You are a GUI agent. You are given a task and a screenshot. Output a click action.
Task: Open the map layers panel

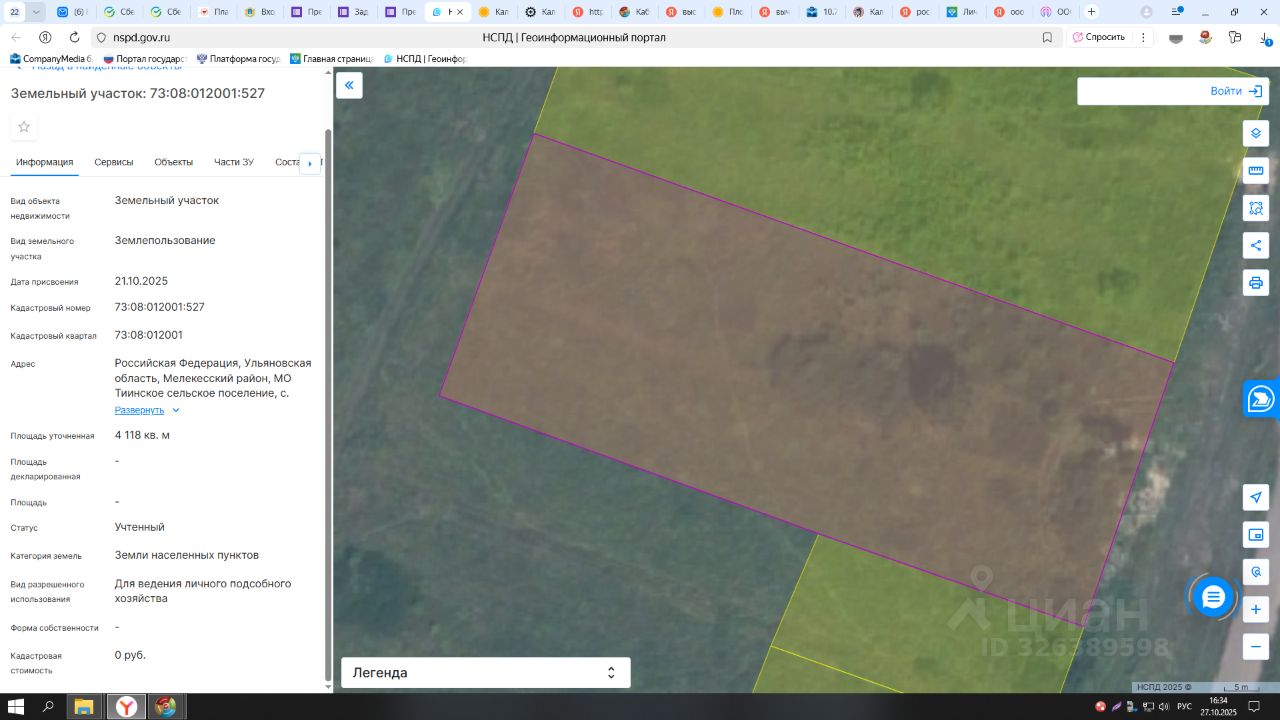pyautogui.click(x=1256, y=133)
